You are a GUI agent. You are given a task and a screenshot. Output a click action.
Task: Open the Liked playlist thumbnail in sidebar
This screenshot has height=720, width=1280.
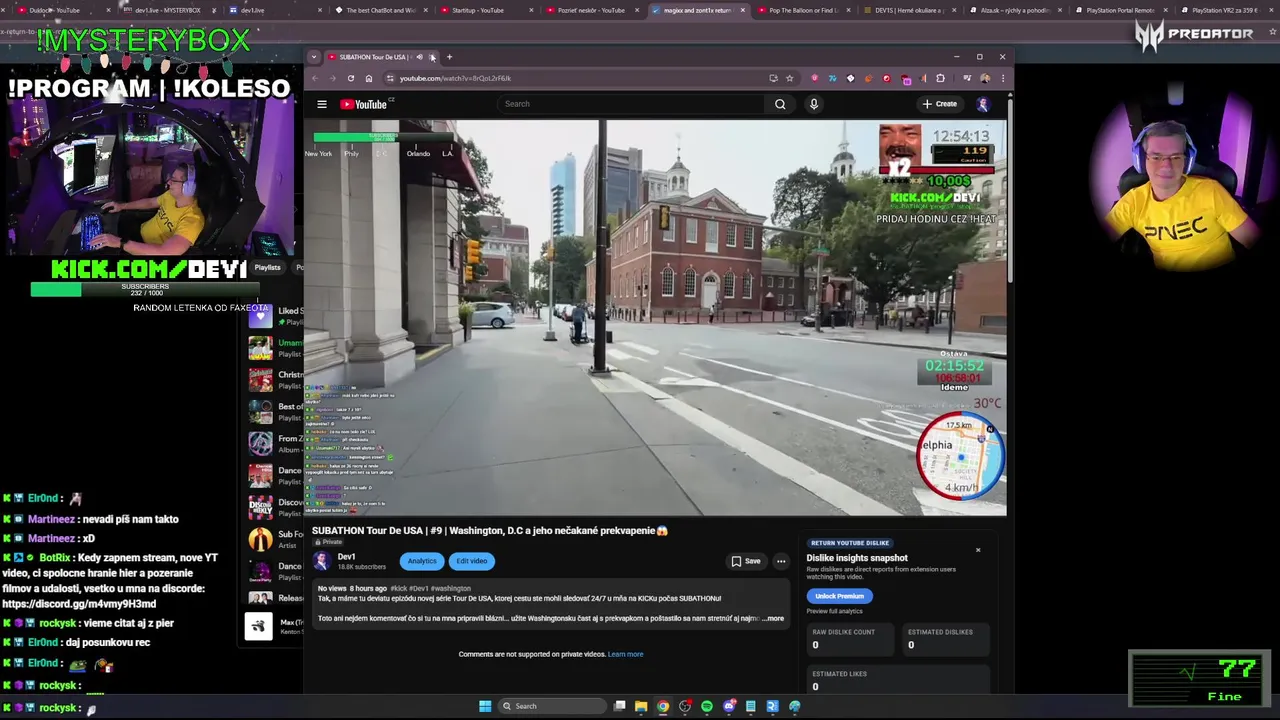click(260, 316)
